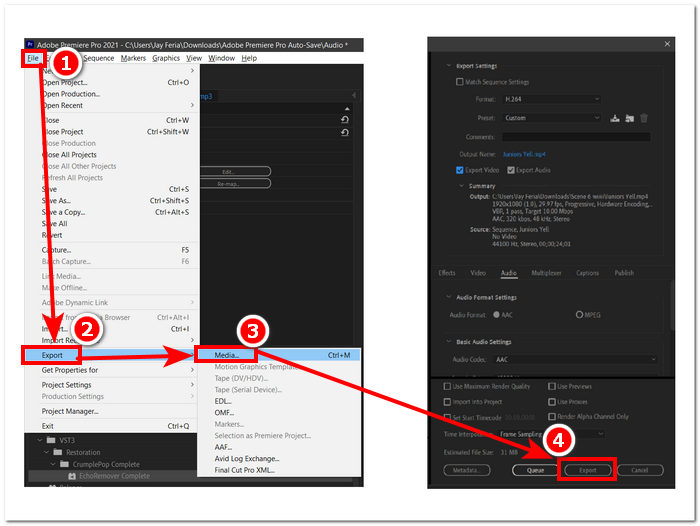The image size is (700, 526).
Task: Open the Audio Codec dropdown
Action: tap(575, 359)
